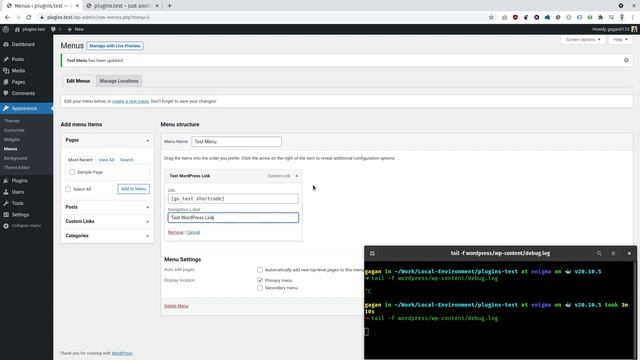This screenshot has height=360, width=640.
Task: Uncheck the Primary menu location
Action: (x=260, y=280)
